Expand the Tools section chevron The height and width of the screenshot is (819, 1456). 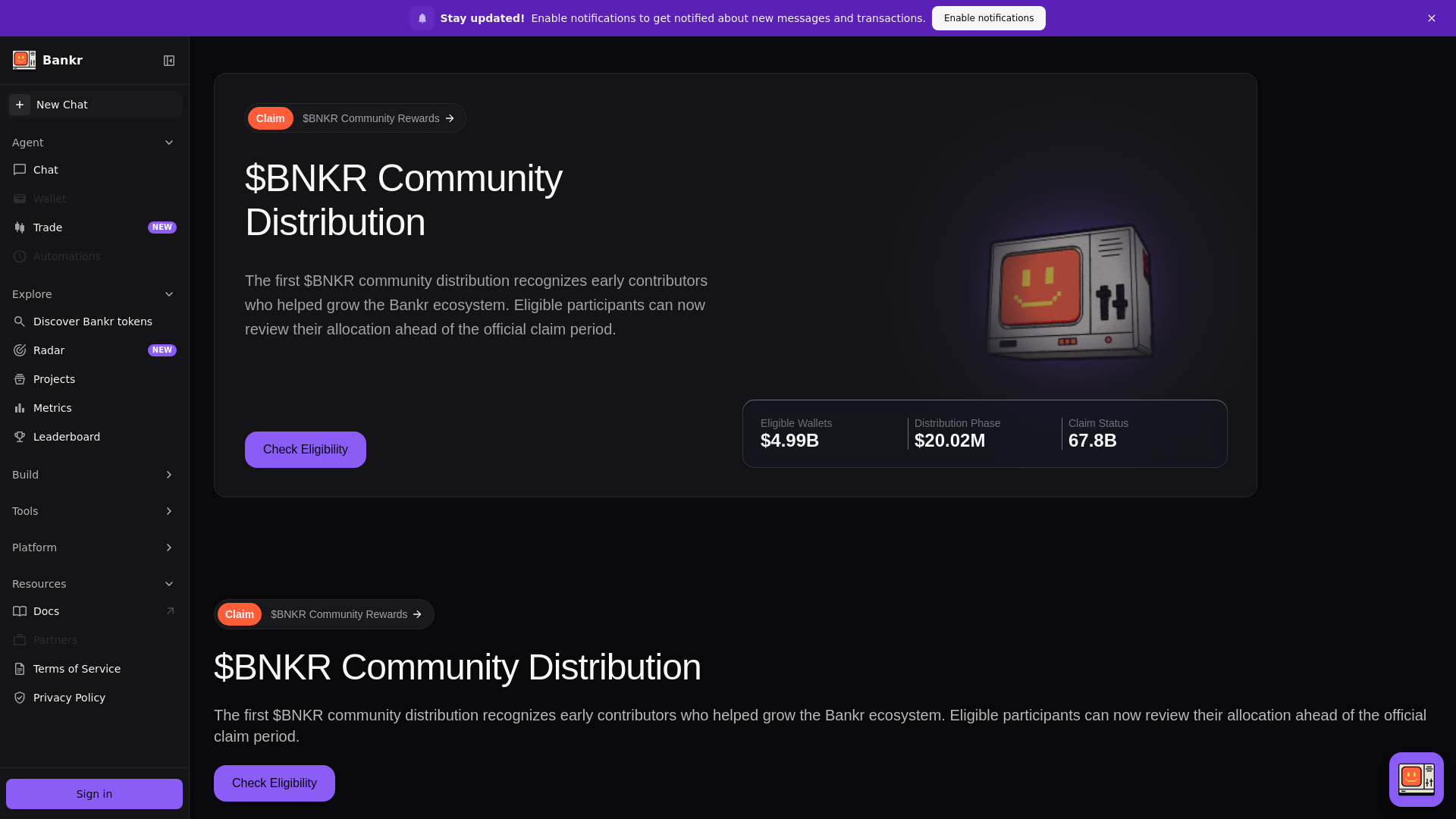click(169, 511)
